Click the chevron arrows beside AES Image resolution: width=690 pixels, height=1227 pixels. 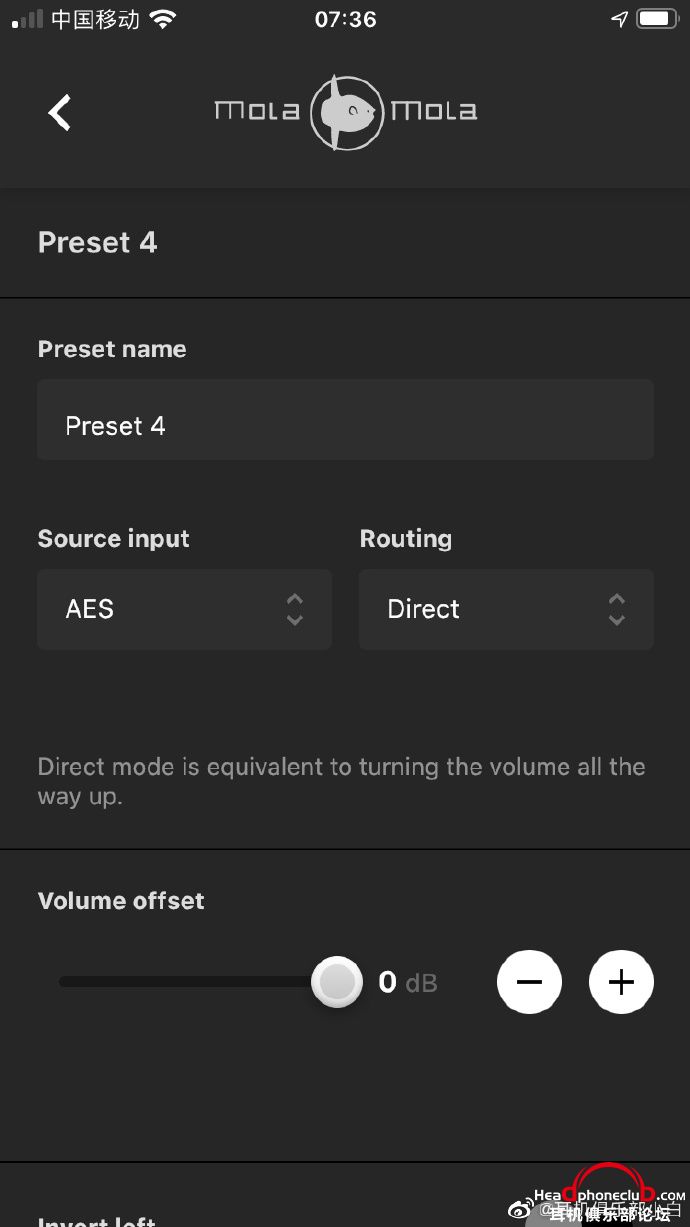294,609
